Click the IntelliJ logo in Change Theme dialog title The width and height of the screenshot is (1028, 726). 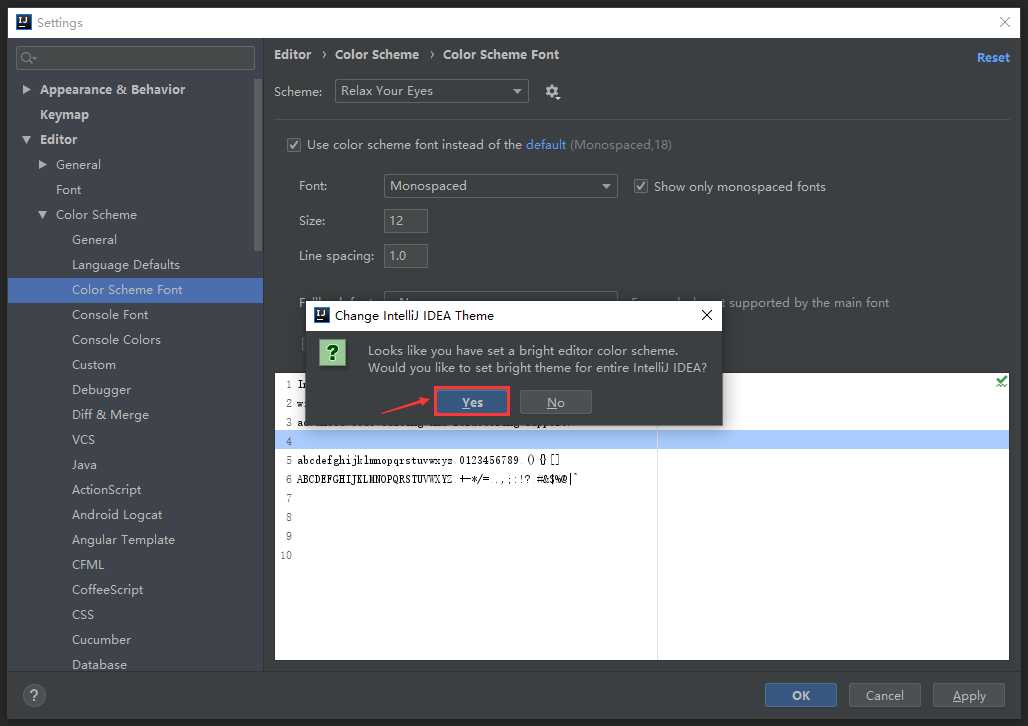pyautogui.click(x=321, y=315)
